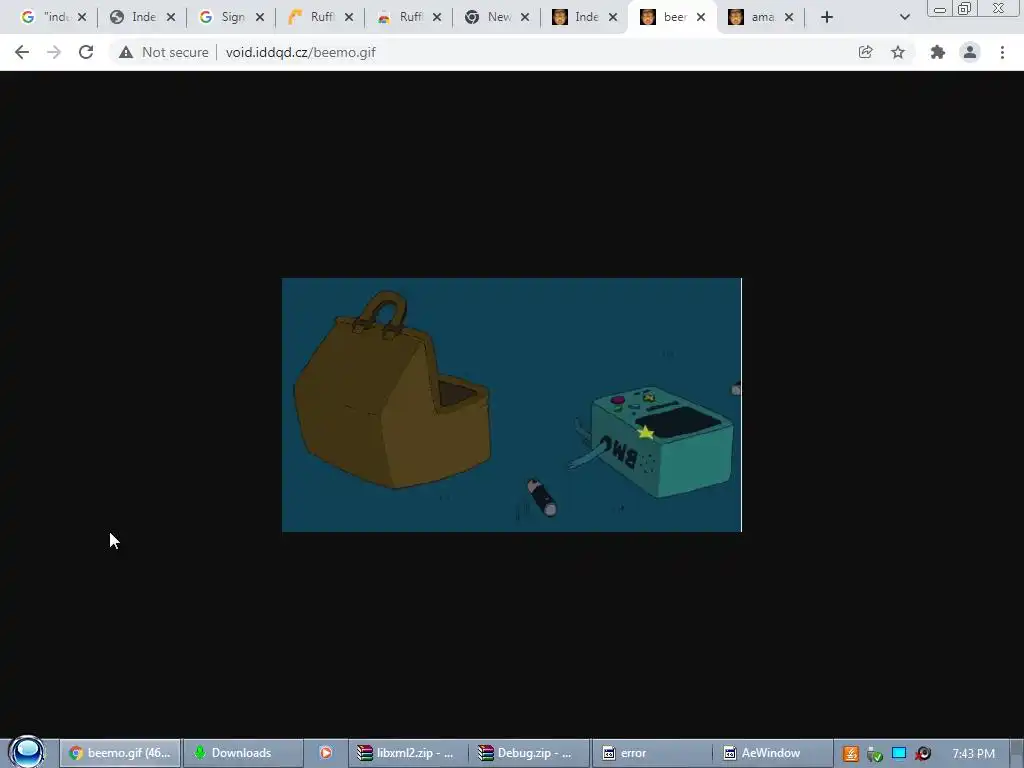Open Chrome three-dot menu
1024x768 pixels.
[x=1002, y=52]
